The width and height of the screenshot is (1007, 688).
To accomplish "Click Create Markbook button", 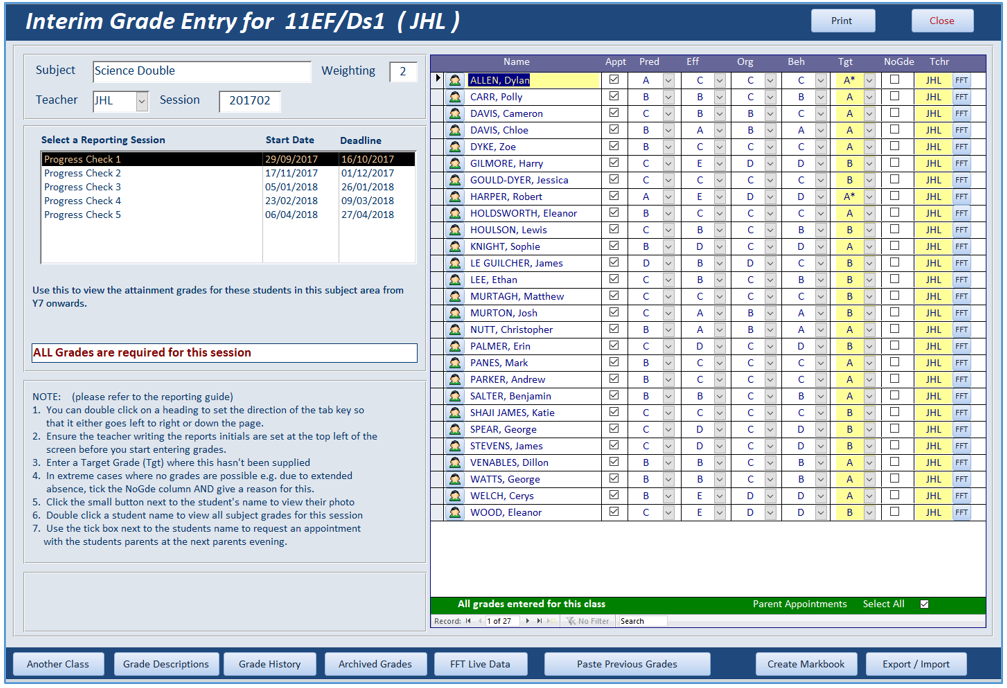I will tap(806, 664).
